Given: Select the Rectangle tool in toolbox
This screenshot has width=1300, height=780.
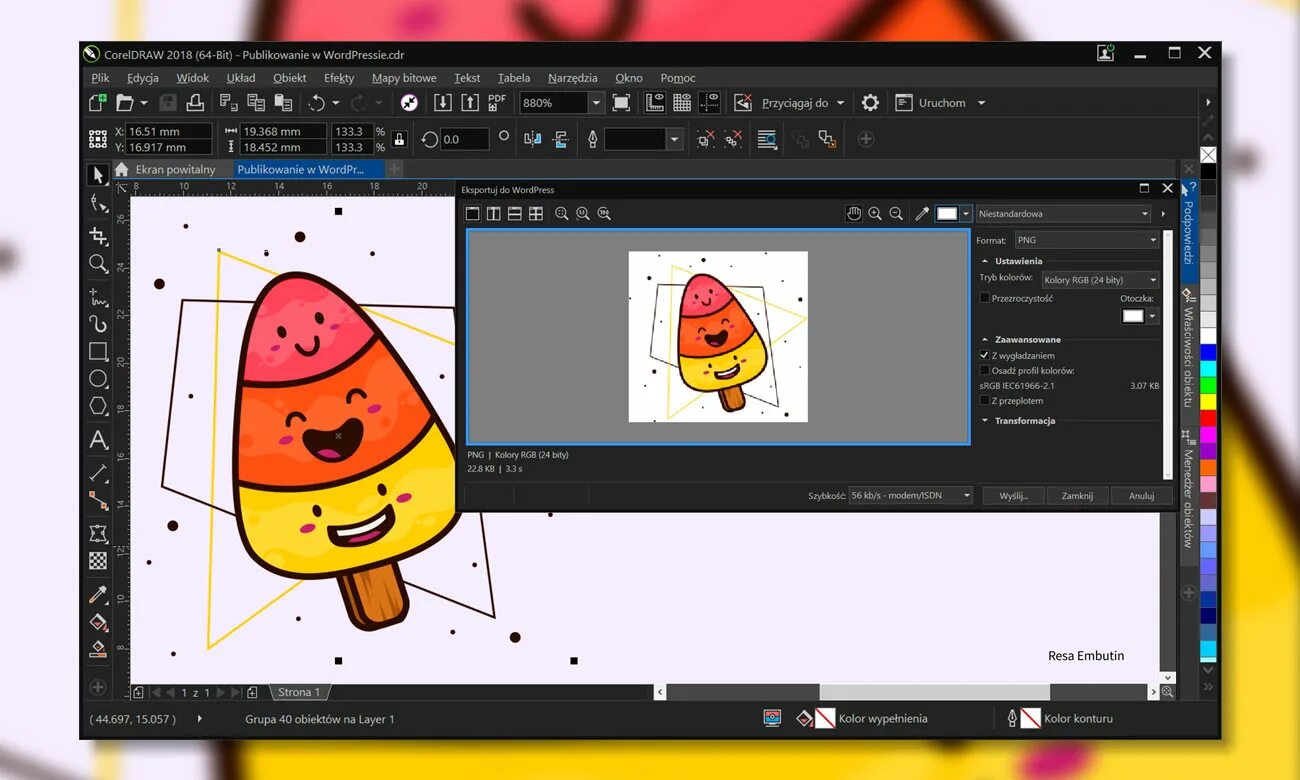Looking at the screenshot, I should 98,351.
